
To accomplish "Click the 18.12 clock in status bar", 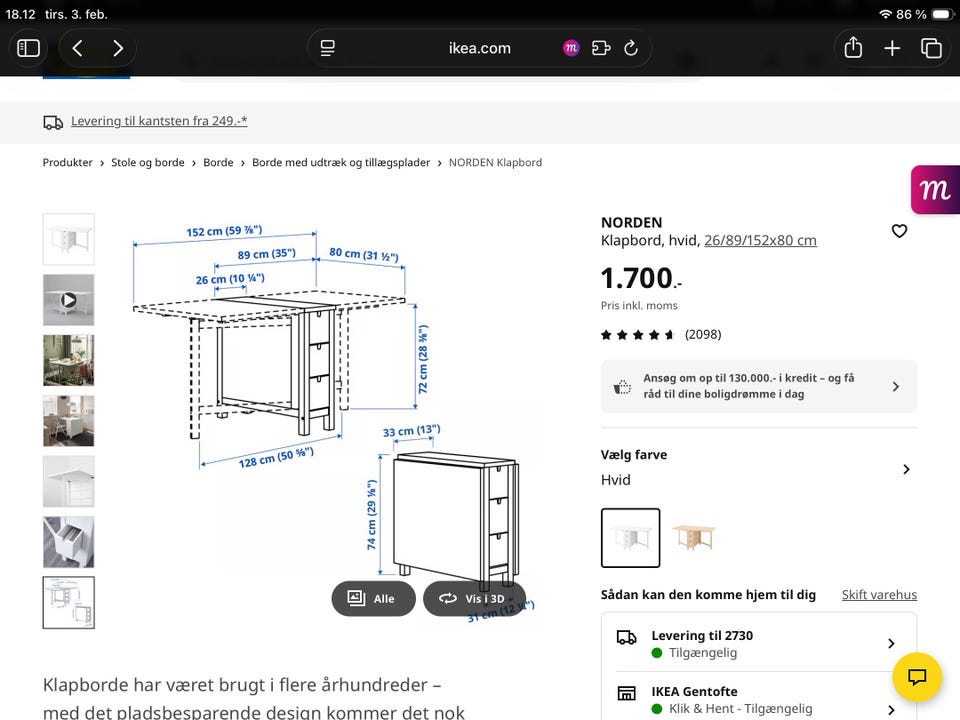I will 20,14.
